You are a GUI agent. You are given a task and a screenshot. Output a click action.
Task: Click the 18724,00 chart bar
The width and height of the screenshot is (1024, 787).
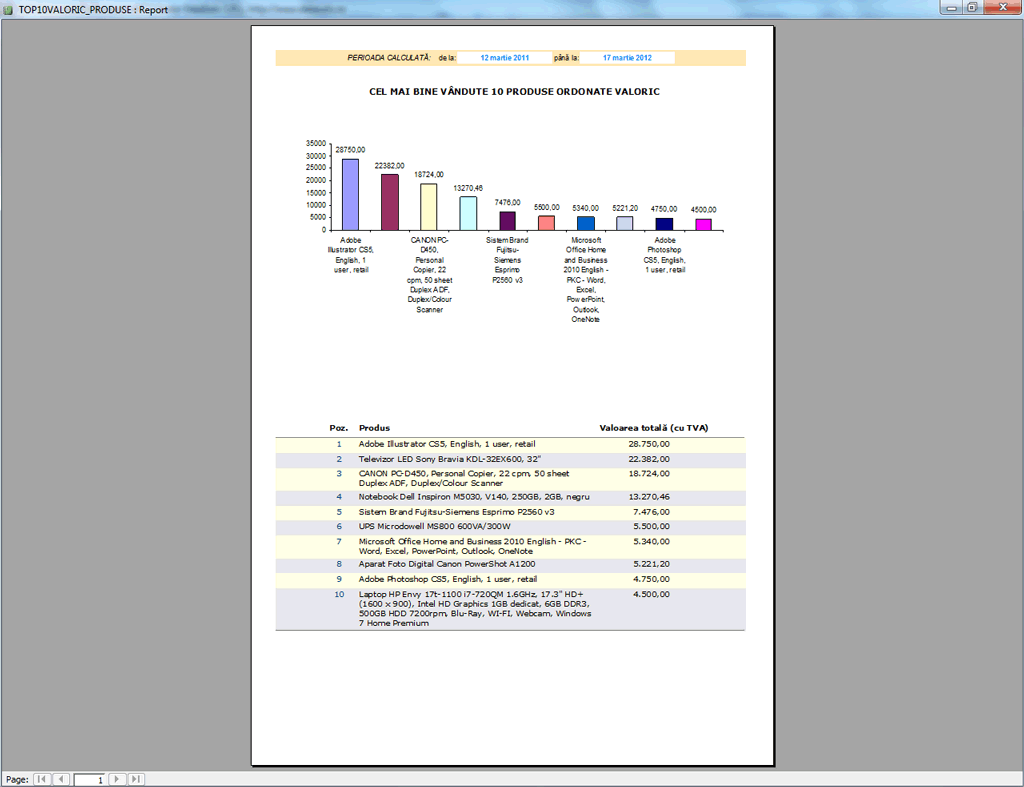[x=428, y=207]
